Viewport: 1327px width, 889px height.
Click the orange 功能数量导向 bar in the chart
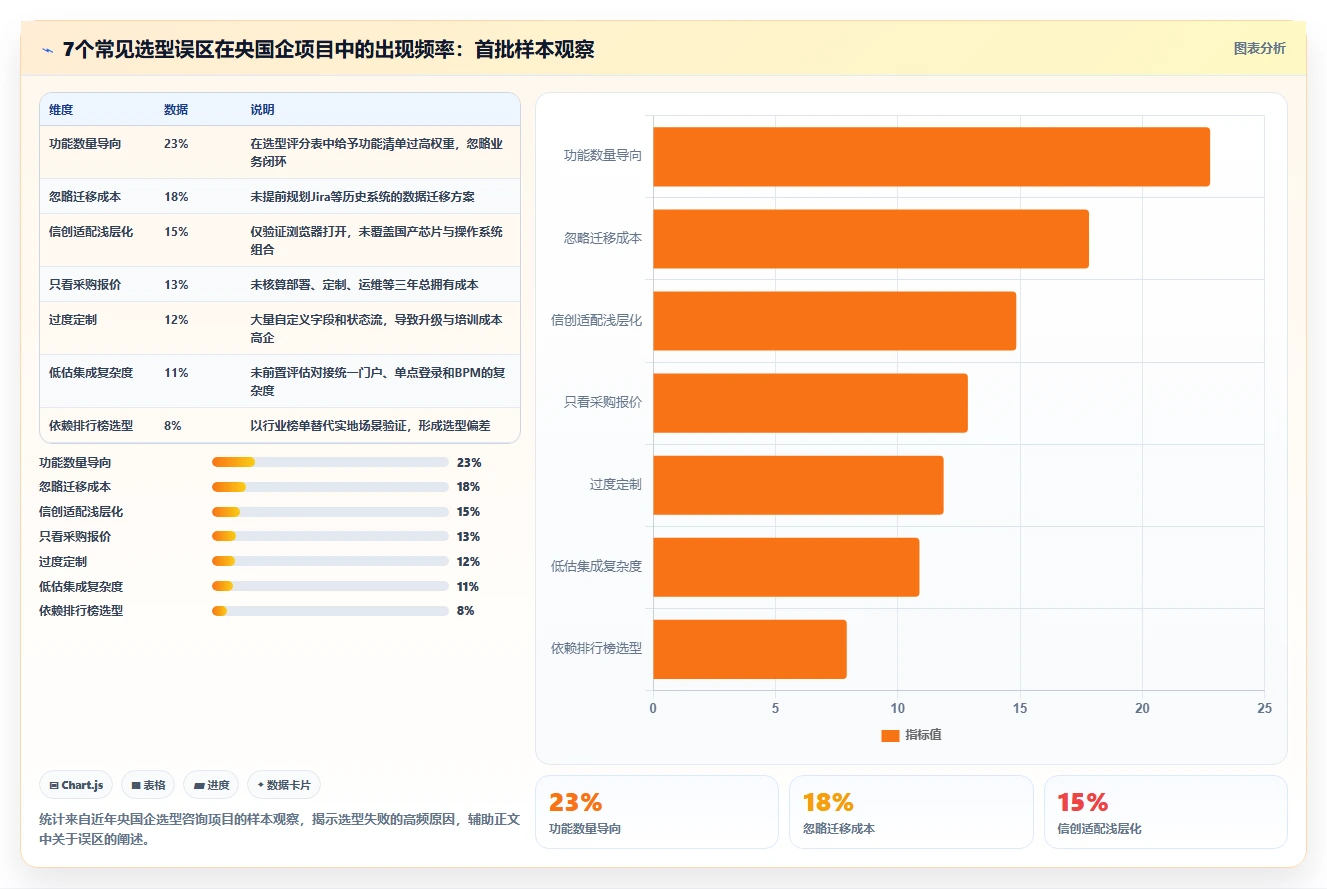tap(932, 157)
